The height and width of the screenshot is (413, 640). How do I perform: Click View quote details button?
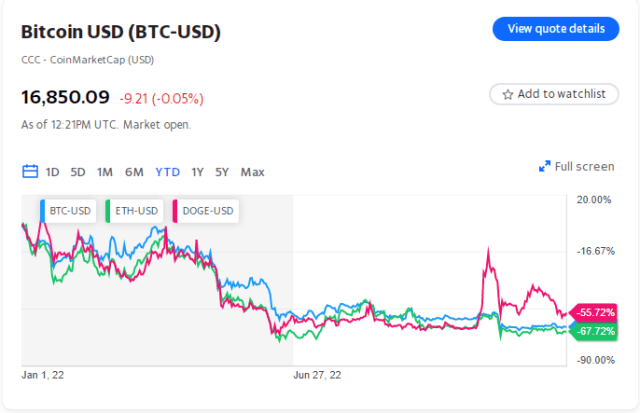[x=549, y=29]
